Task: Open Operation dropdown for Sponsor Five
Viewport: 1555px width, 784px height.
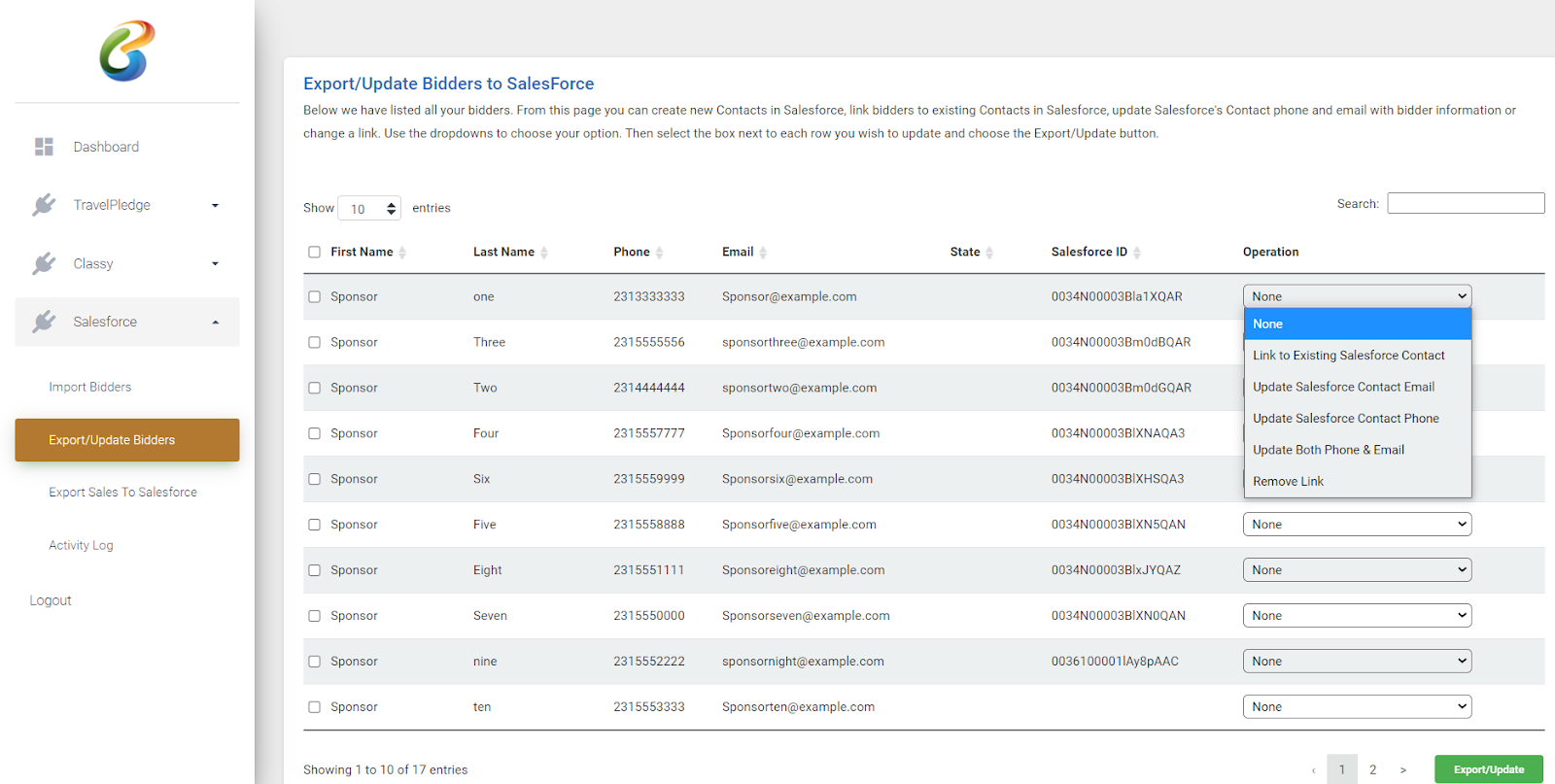Action: (1357, 525)
